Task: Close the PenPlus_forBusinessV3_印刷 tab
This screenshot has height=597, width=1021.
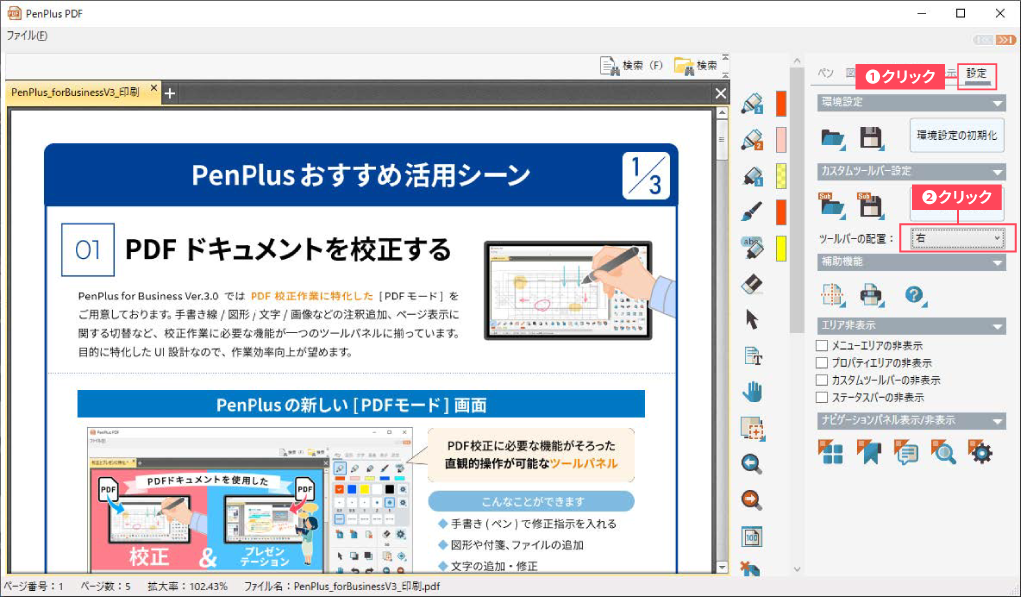Action: [154, 88]
